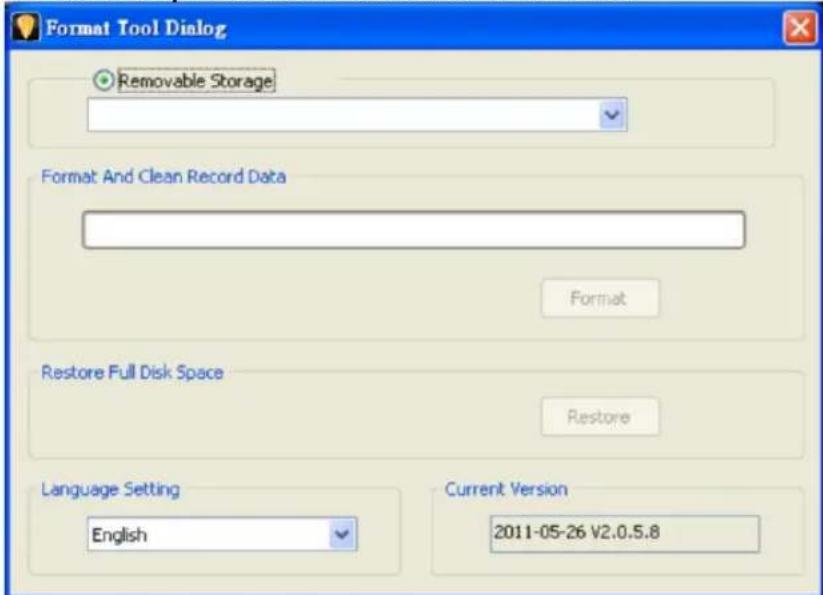Click the 'Current Version' group label
The height and width of the screenshot is (595, 823).
(506, 489)
